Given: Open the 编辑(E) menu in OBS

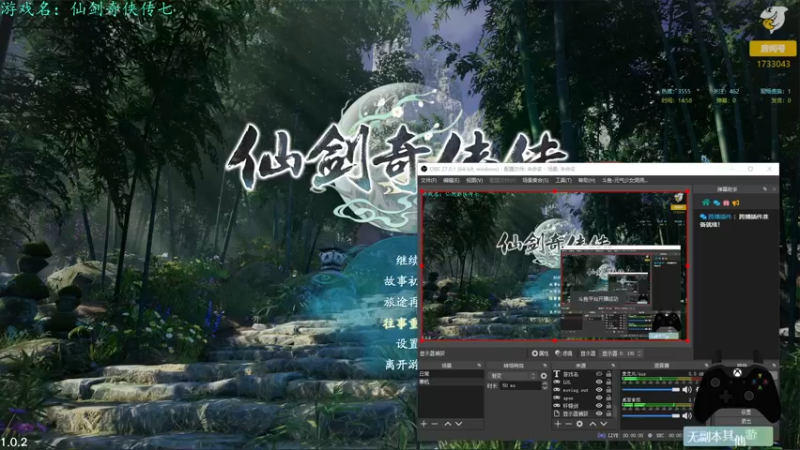Looking at the screenshot, I should pos(451,180).
